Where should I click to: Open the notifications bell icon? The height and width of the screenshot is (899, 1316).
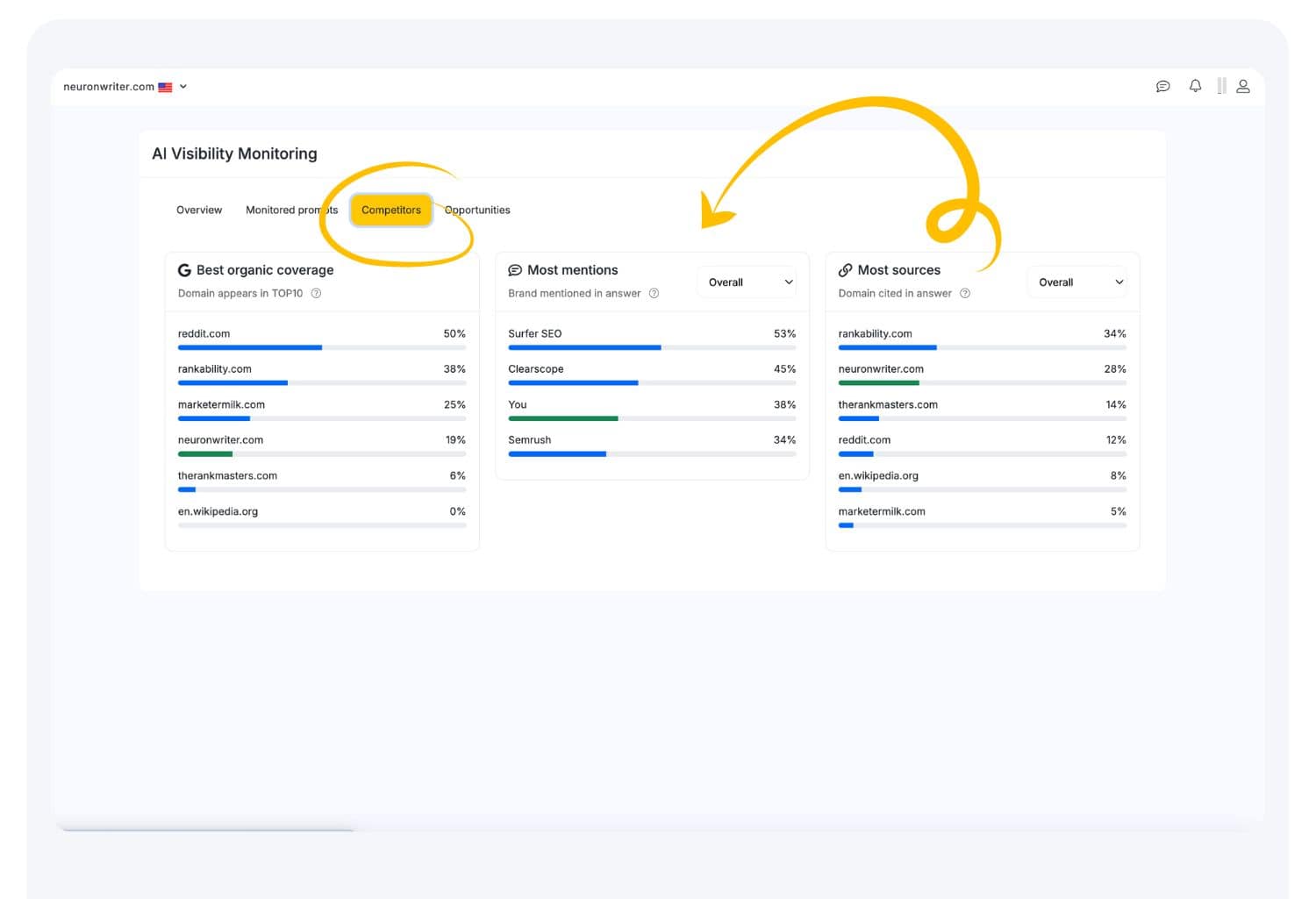pyautogui.click(x=1195, y=86)
